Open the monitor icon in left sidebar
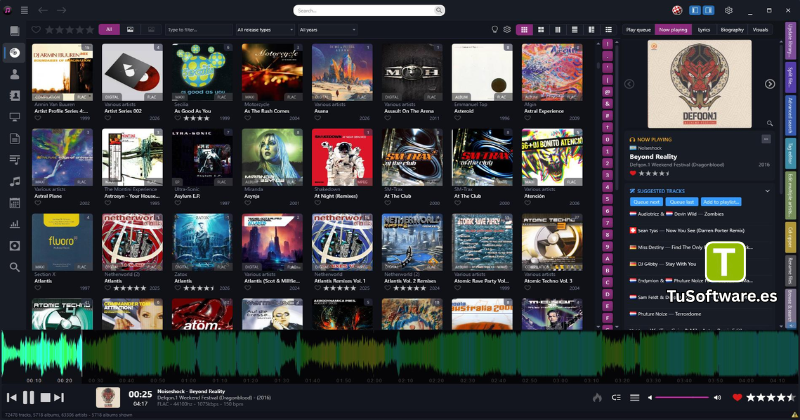This screenshot has height=420, width=800. pos(14,117)
